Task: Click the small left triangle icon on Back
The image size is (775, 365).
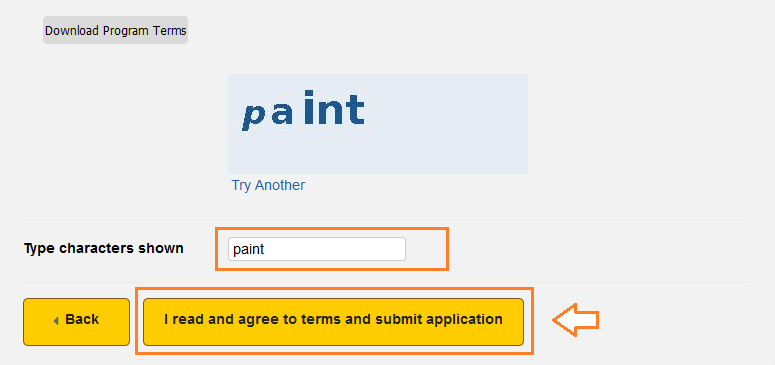Action: 56,321
